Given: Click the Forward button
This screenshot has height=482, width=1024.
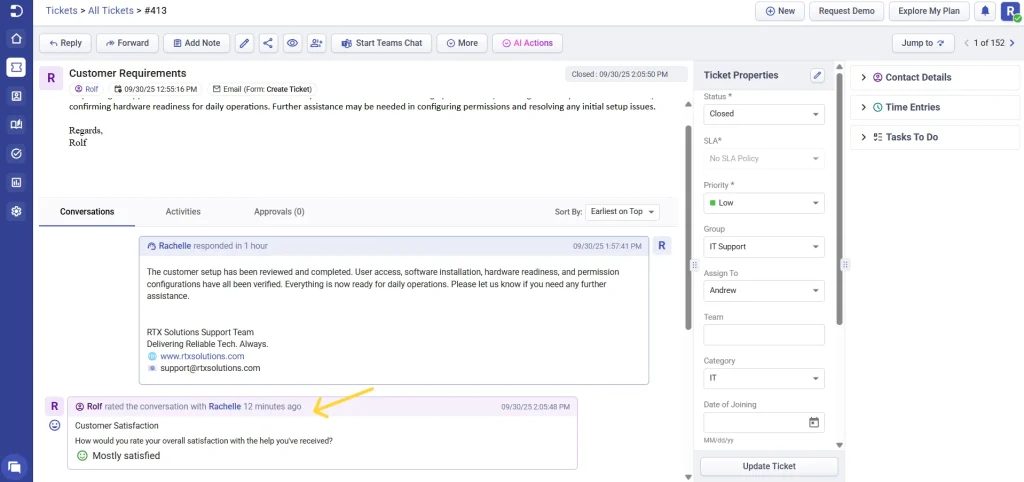Looking at the screenshot, I should click(x=127, y=43).
